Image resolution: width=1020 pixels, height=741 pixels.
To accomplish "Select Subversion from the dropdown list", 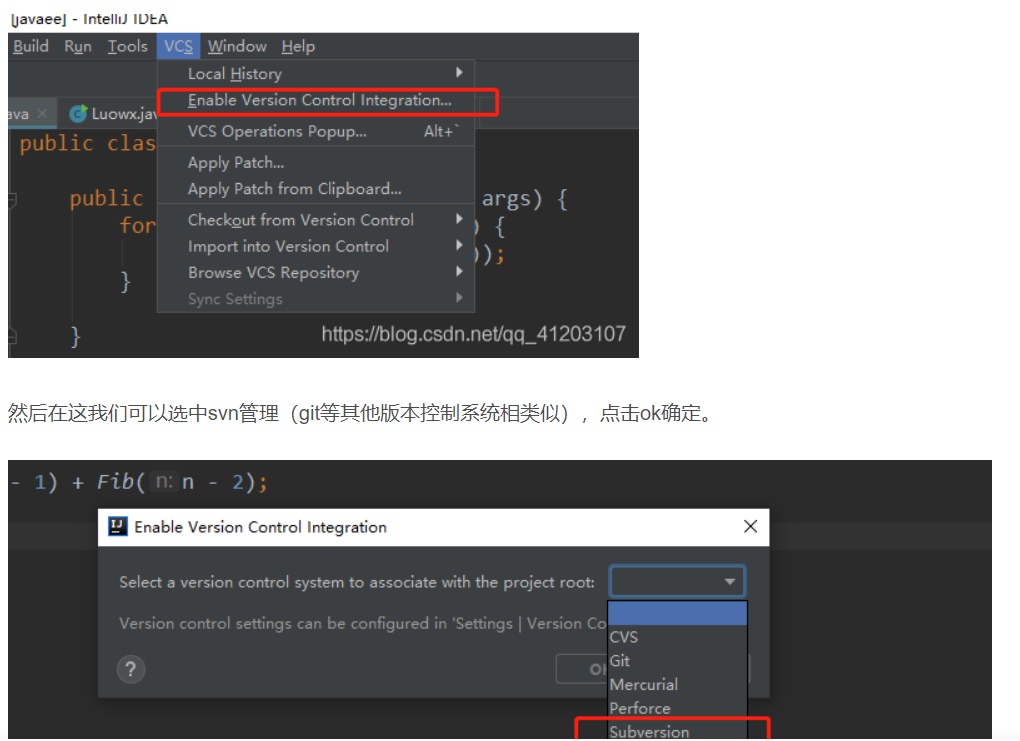I will [677, 731].
